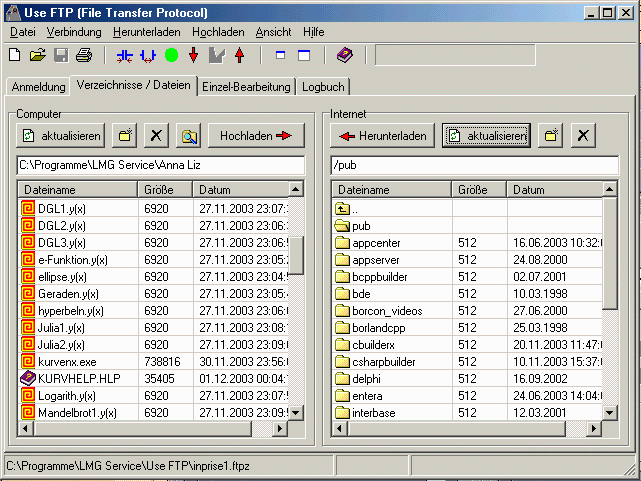Create new folder in Computer panel

126,135
